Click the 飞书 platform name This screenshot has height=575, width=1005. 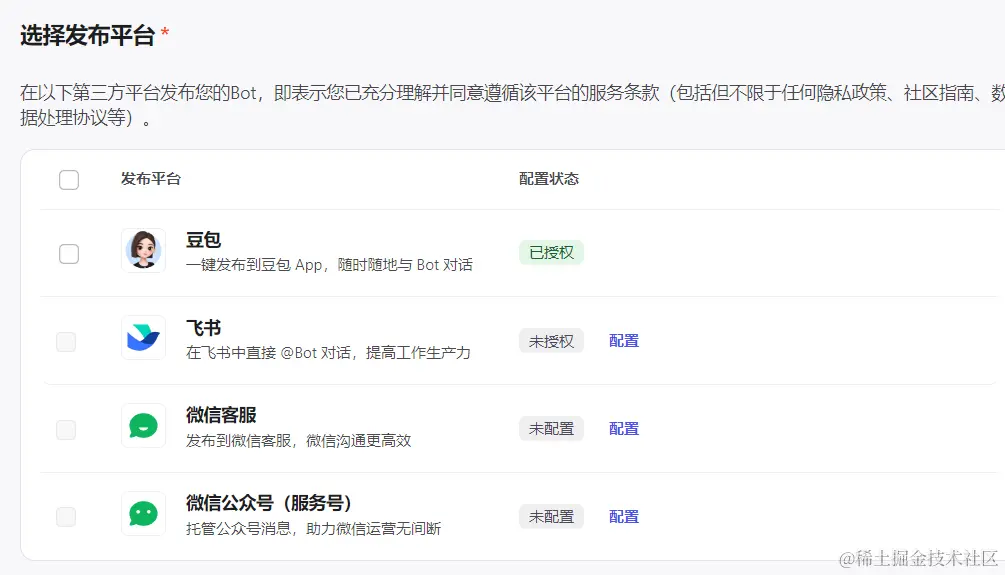click(x=204, y=328)
